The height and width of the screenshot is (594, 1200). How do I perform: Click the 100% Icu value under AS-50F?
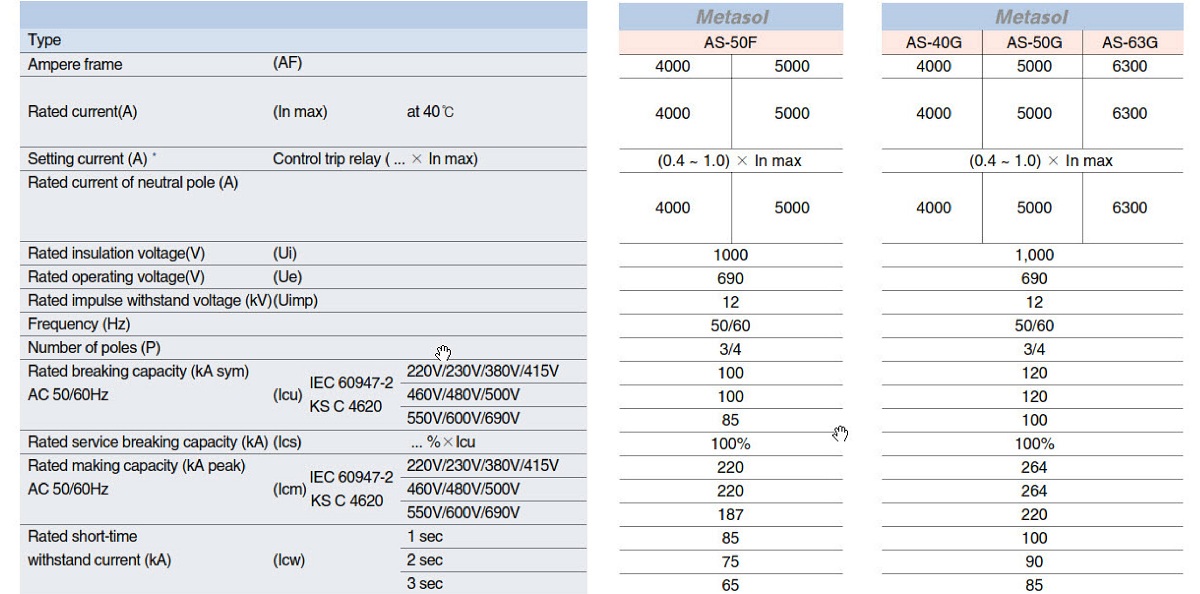pyautogui.click(x=731, y=443)
